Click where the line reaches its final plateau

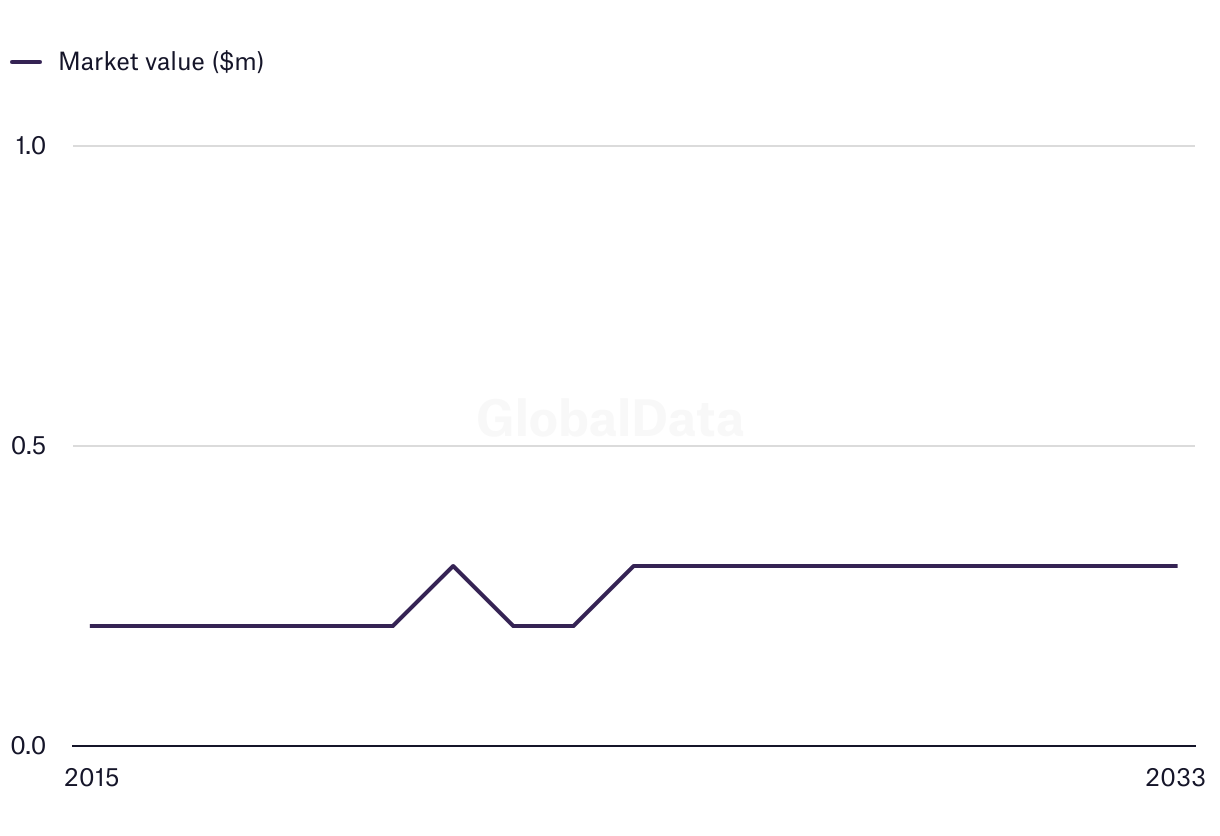(x=634, y=566)
